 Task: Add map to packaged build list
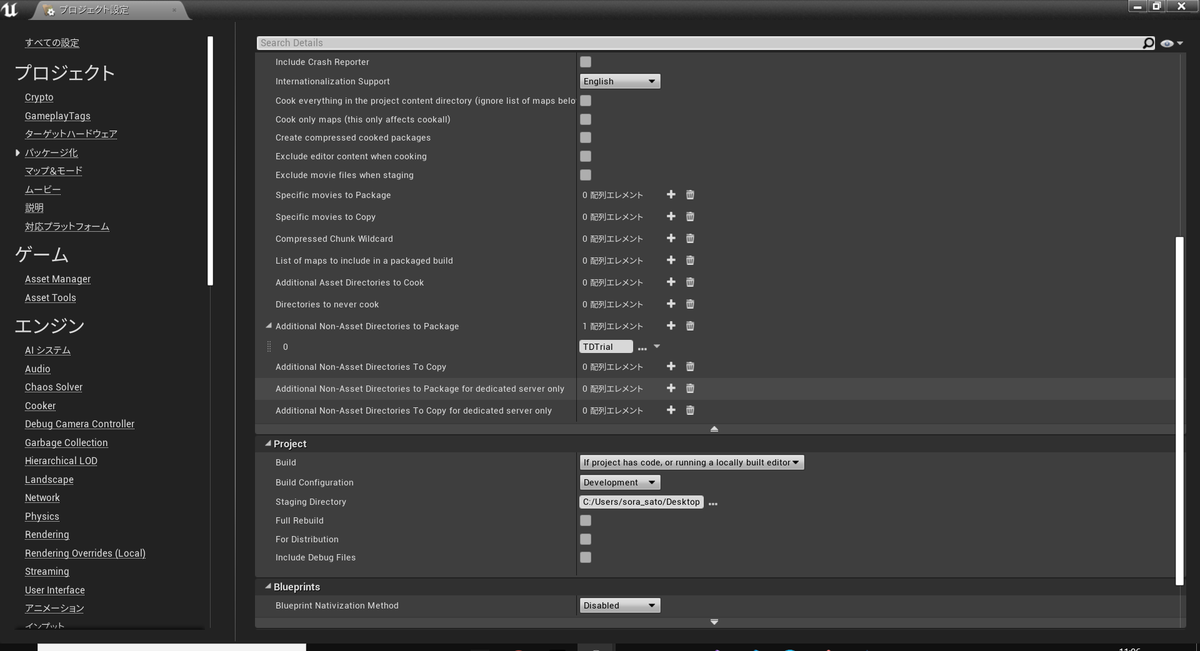(x=671, y=261)
